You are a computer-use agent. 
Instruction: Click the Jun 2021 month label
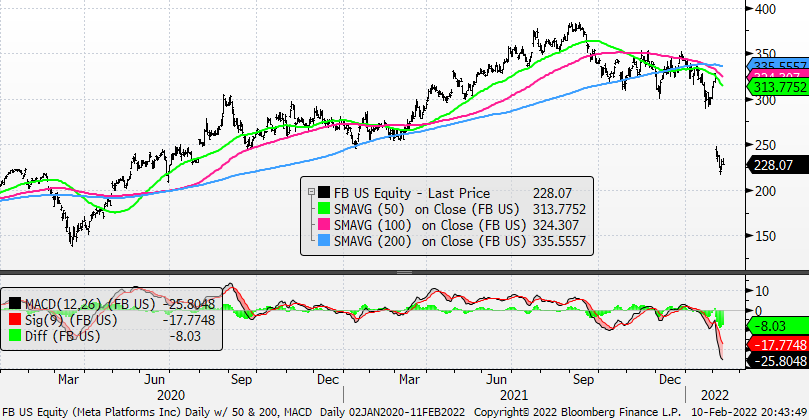(496, 379)
